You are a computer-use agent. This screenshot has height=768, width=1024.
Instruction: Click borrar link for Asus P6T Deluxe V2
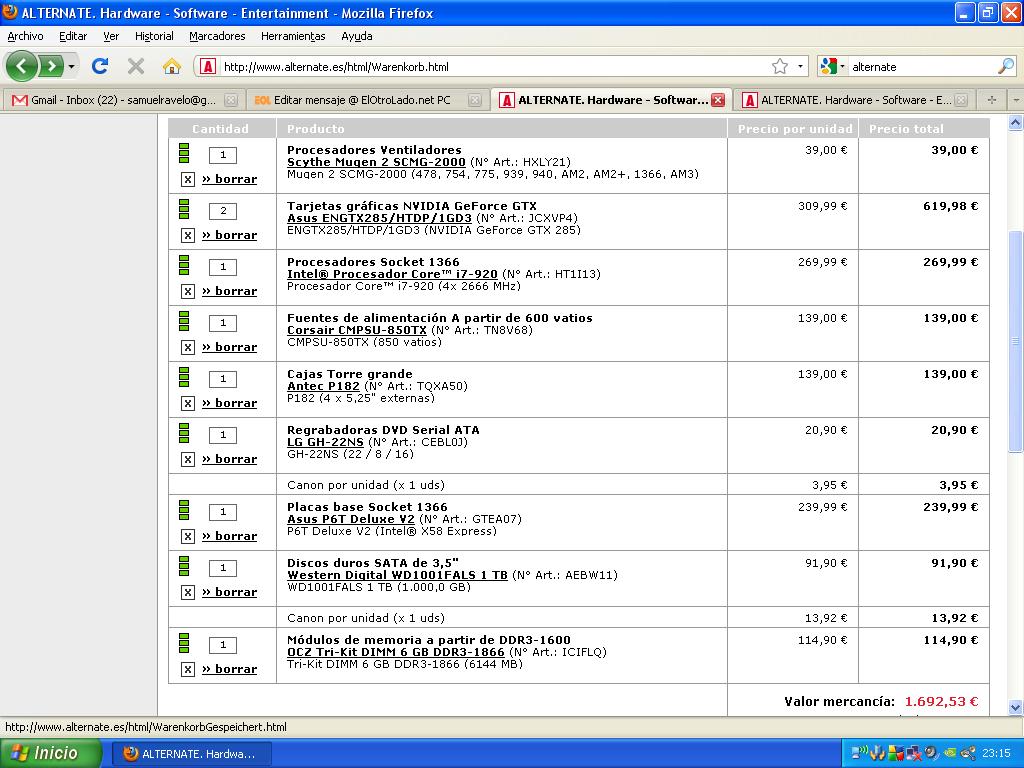(229, 536)
